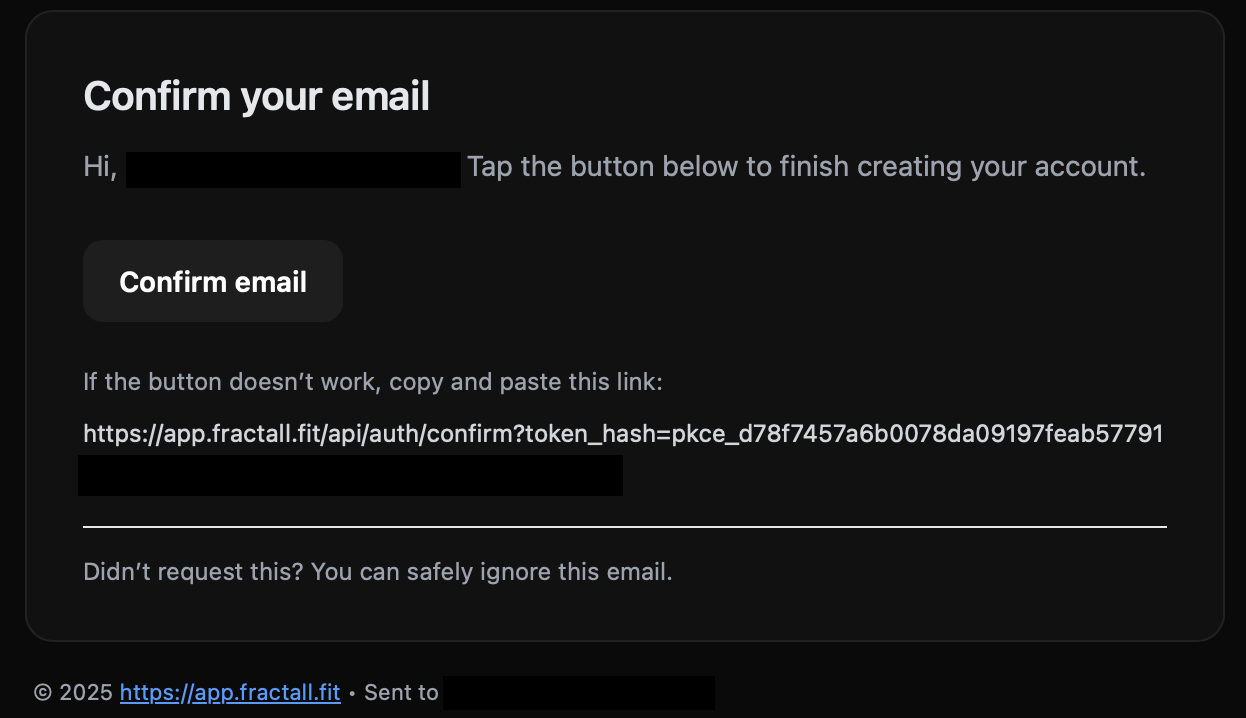Image resolution: width=1246 pixels, height=718 pixels.
Task: Click the 'Sent to' footer label
Action: tap(403, 691)
